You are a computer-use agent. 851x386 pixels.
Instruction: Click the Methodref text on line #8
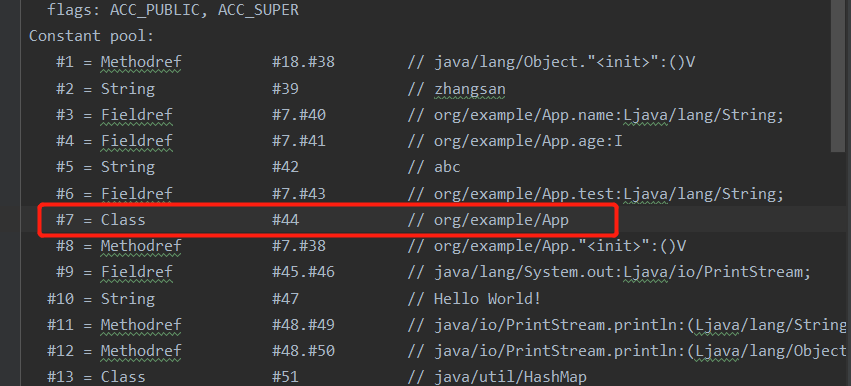point(141,246)
